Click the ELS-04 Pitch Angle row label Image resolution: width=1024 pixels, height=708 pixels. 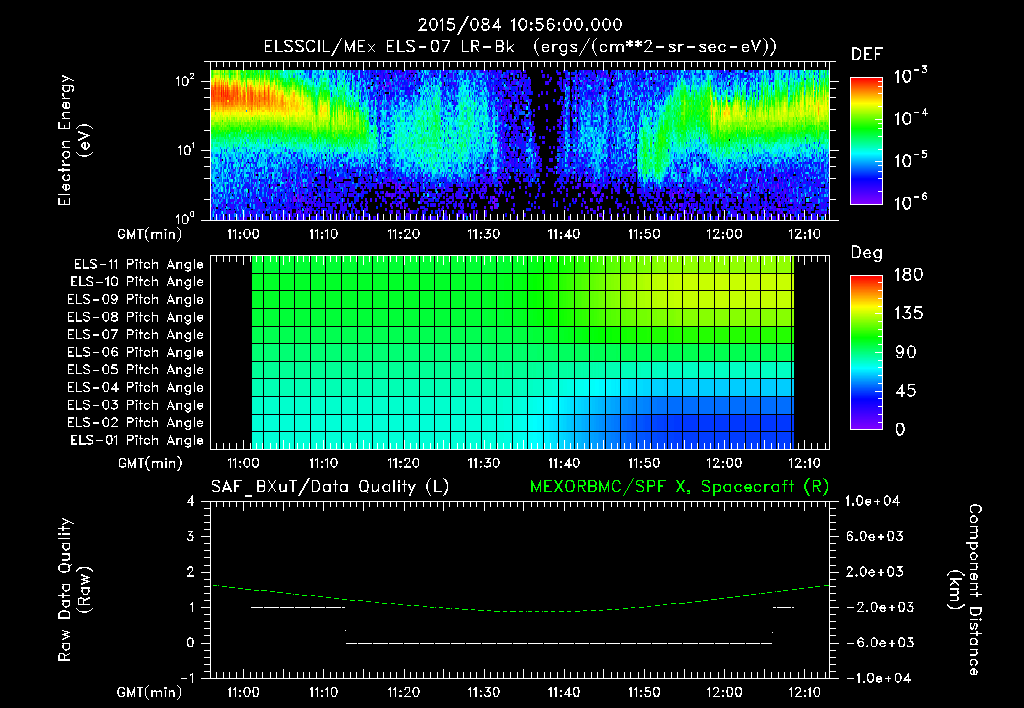click(135, 387)
